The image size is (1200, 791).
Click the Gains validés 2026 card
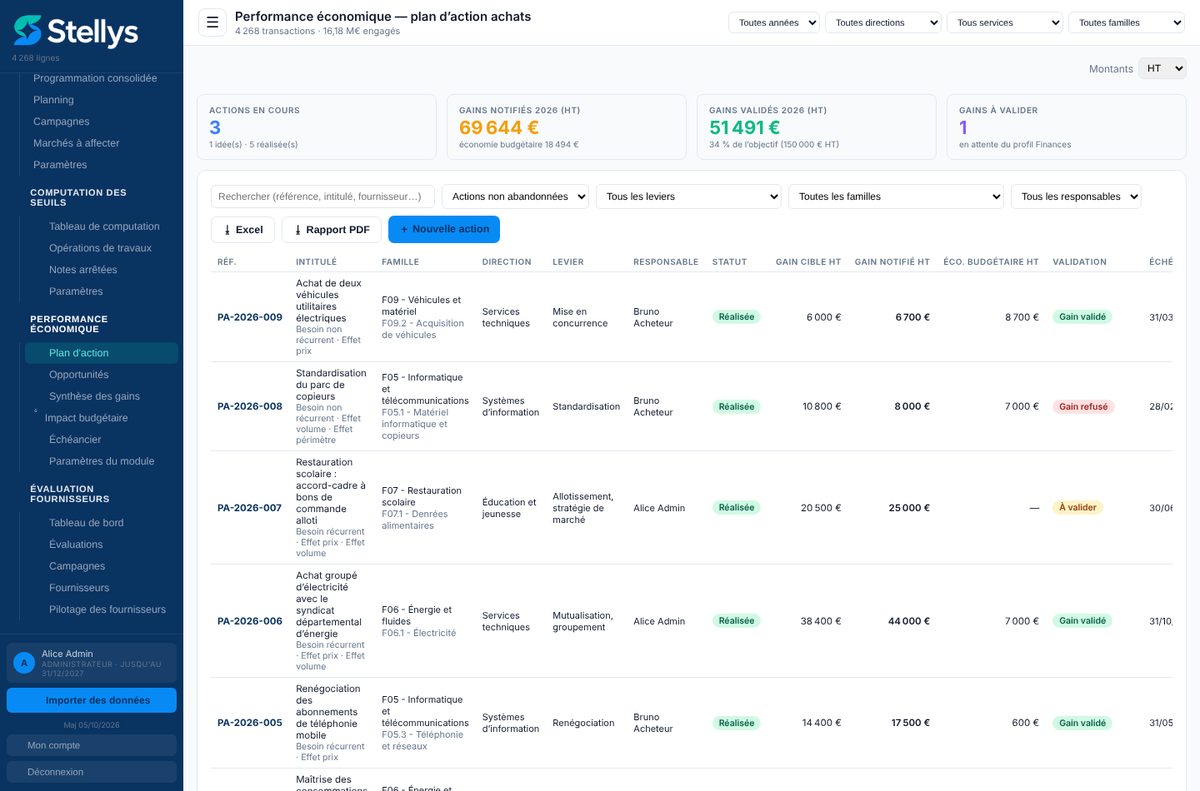[817, 127]
